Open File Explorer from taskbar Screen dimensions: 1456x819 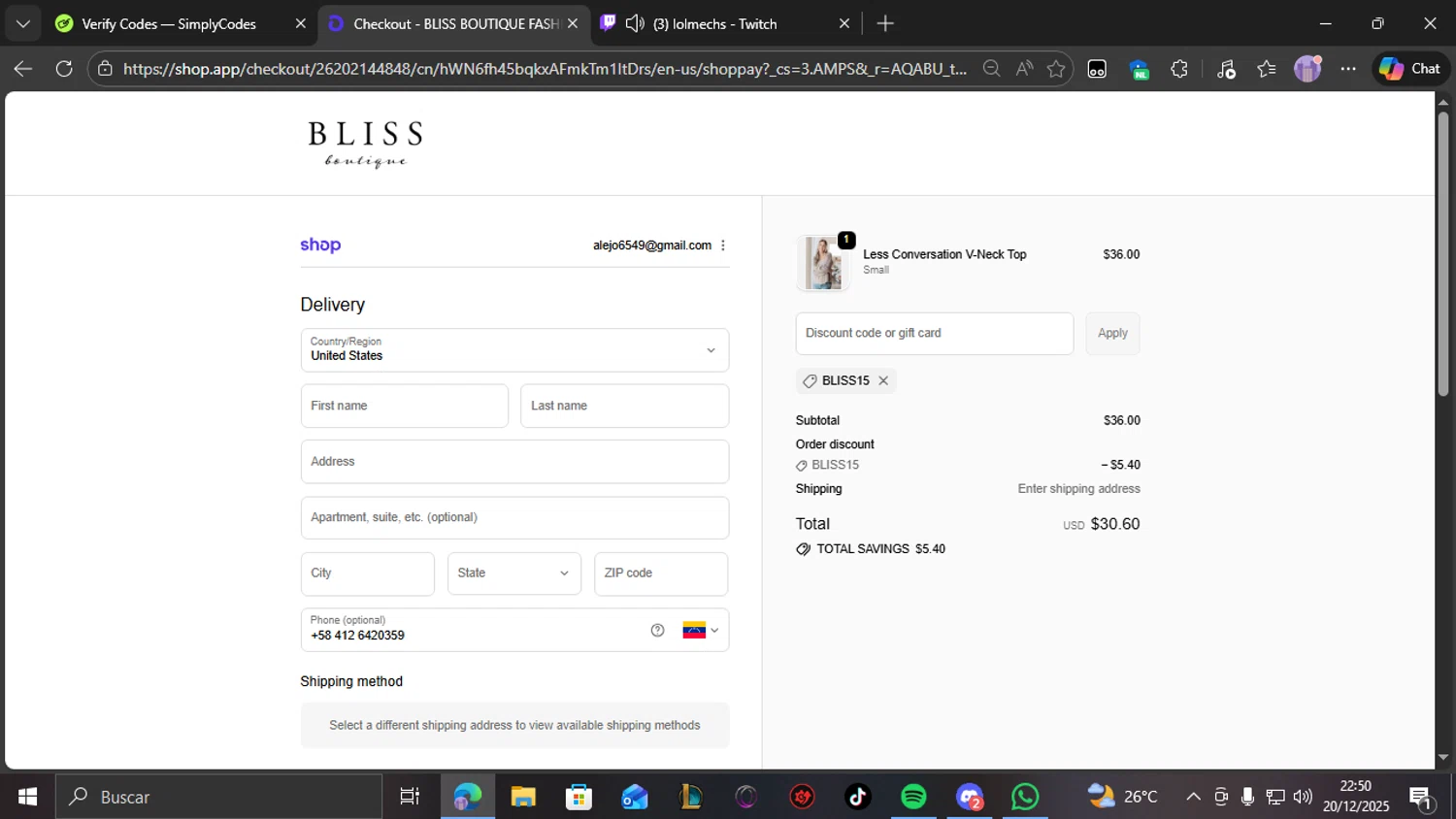pos(523,797)
